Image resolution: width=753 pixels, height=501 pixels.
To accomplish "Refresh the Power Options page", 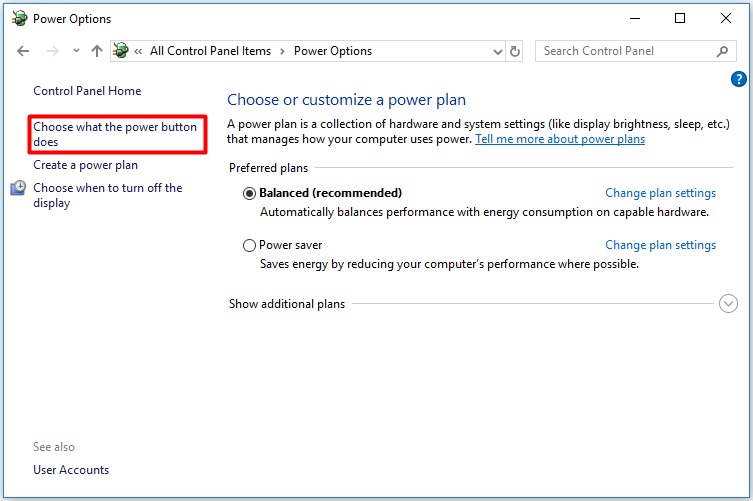I will point(515,51).
